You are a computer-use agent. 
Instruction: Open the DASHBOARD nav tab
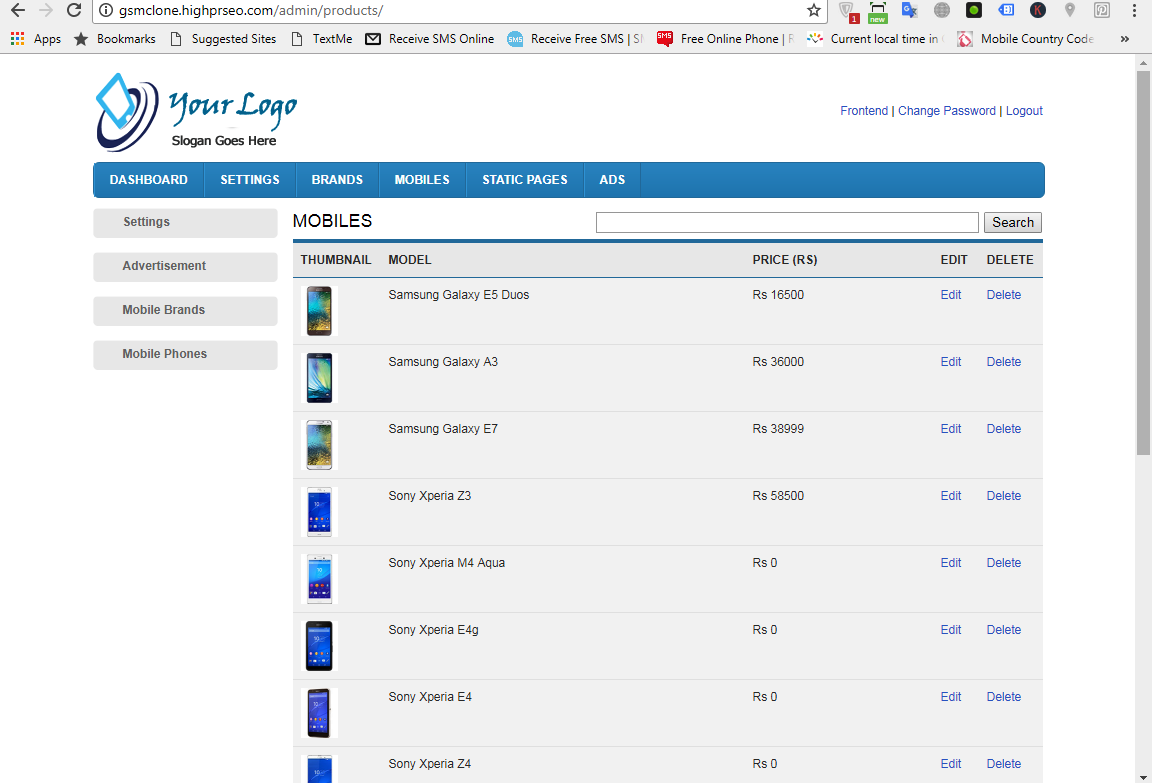tap(148, 180)
